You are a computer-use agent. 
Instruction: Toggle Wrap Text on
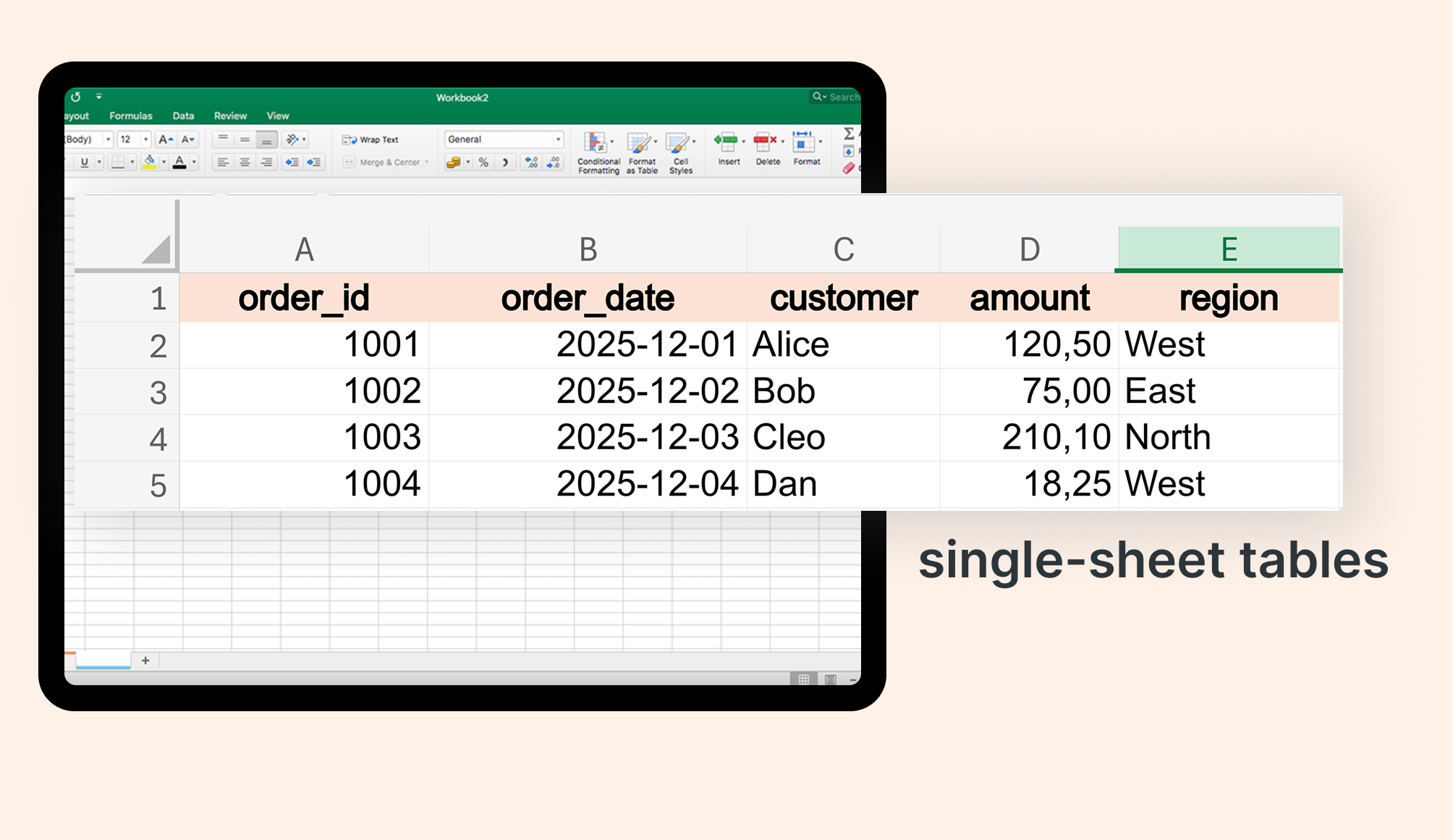click(x=371, y=140)
